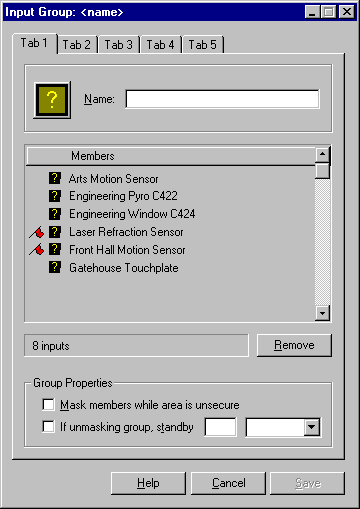
Task: Click the Remove button
Action: 294,345
